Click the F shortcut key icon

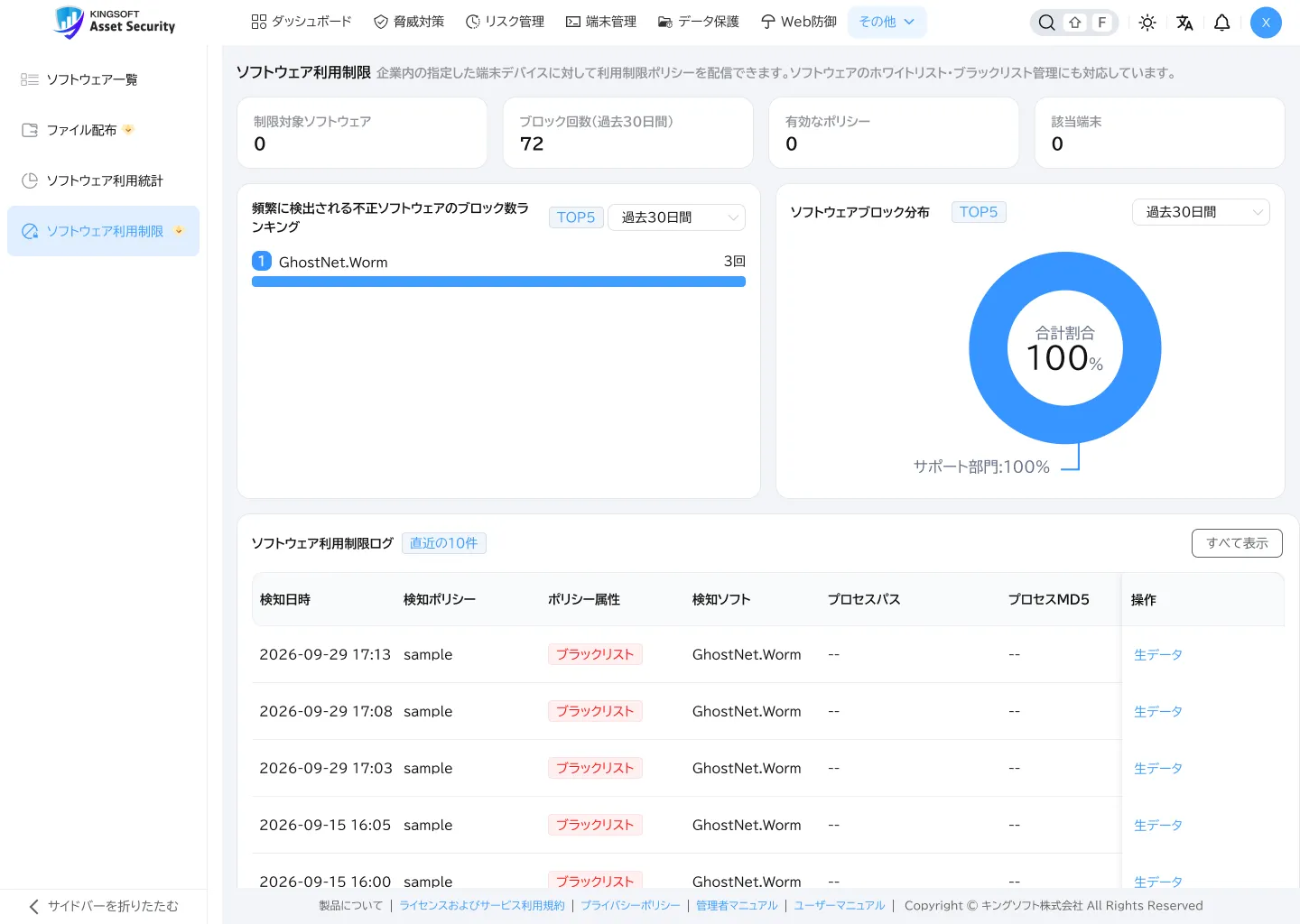click(1102, 23)
